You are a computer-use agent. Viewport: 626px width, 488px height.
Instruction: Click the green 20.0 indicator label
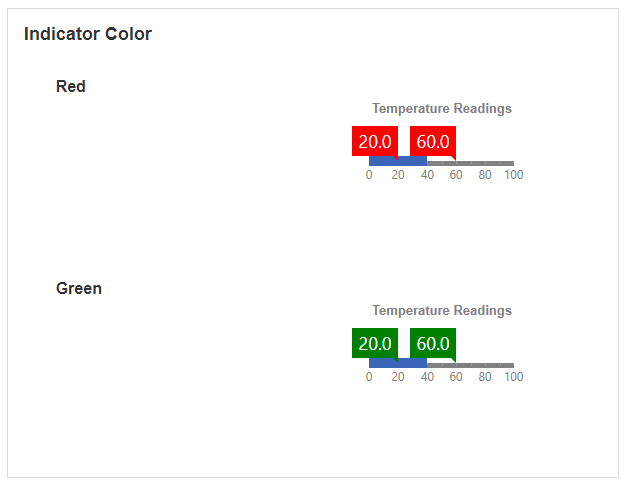point(375,343)
